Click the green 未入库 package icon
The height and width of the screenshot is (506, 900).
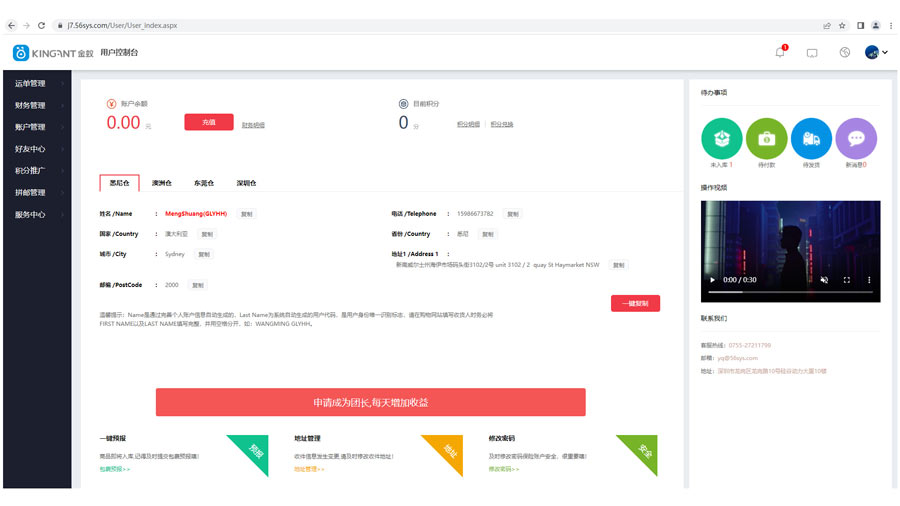[x=722, y=139]
